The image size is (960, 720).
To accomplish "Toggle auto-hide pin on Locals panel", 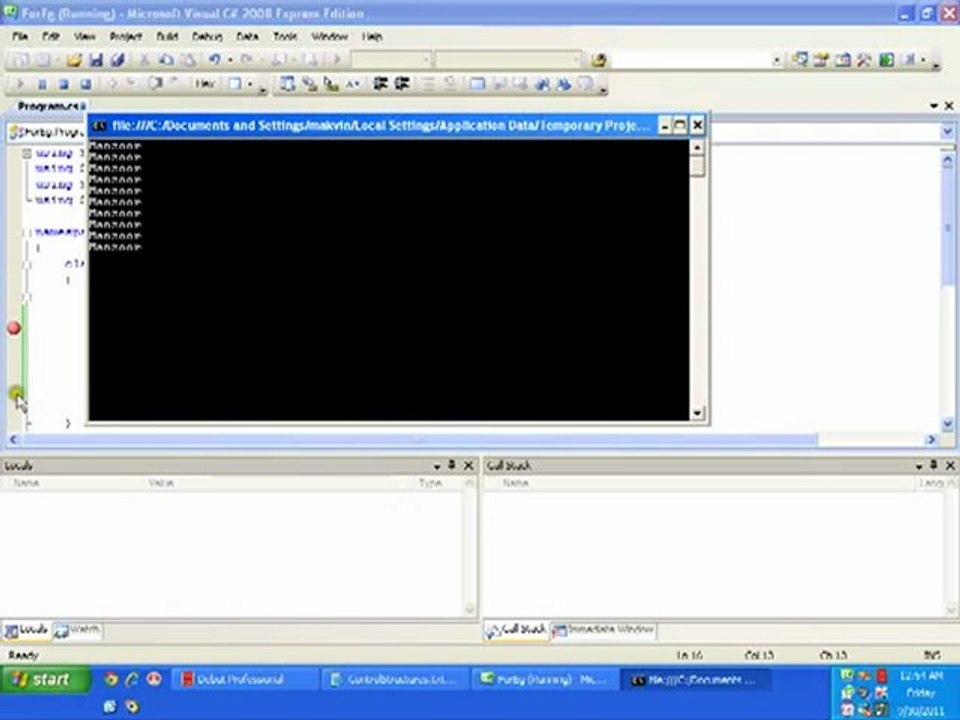I will (452, 465).
